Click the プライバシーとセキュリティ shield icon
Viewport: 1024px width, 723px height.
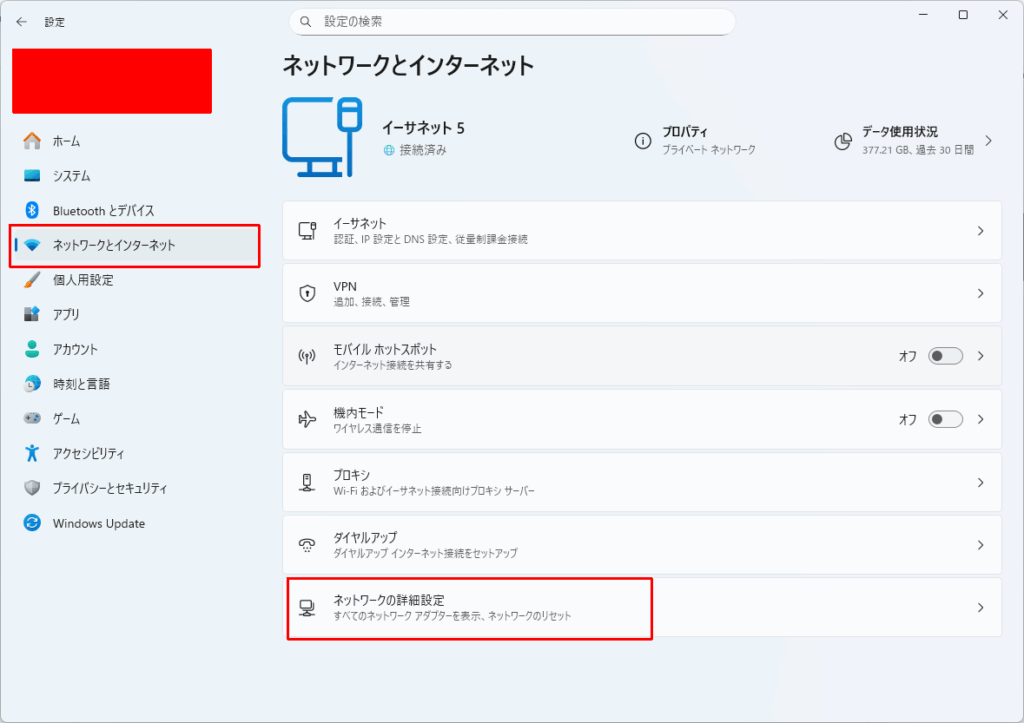pos(32,489)
